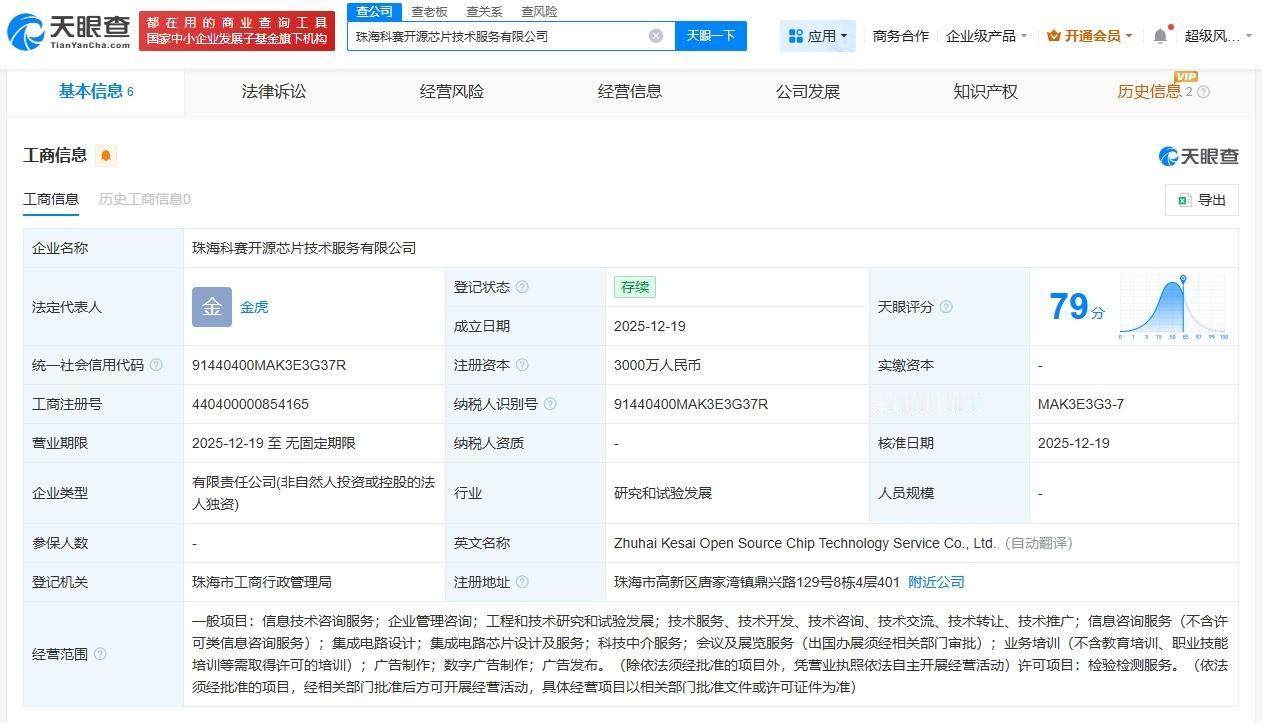Click the help icon next to 注册资本

[x=522, y=365]
